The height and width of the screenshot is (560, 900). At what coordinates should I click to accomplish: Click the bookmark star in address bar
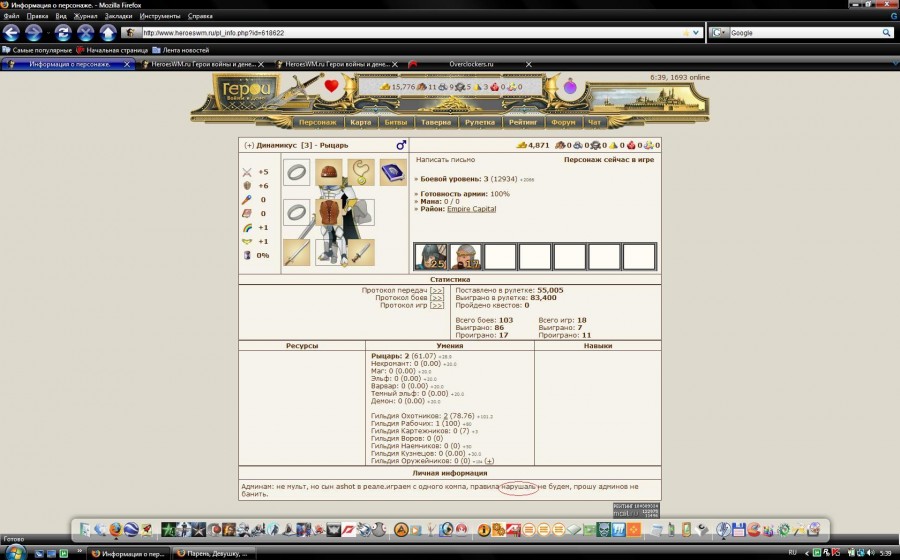[x=686, y=33]
